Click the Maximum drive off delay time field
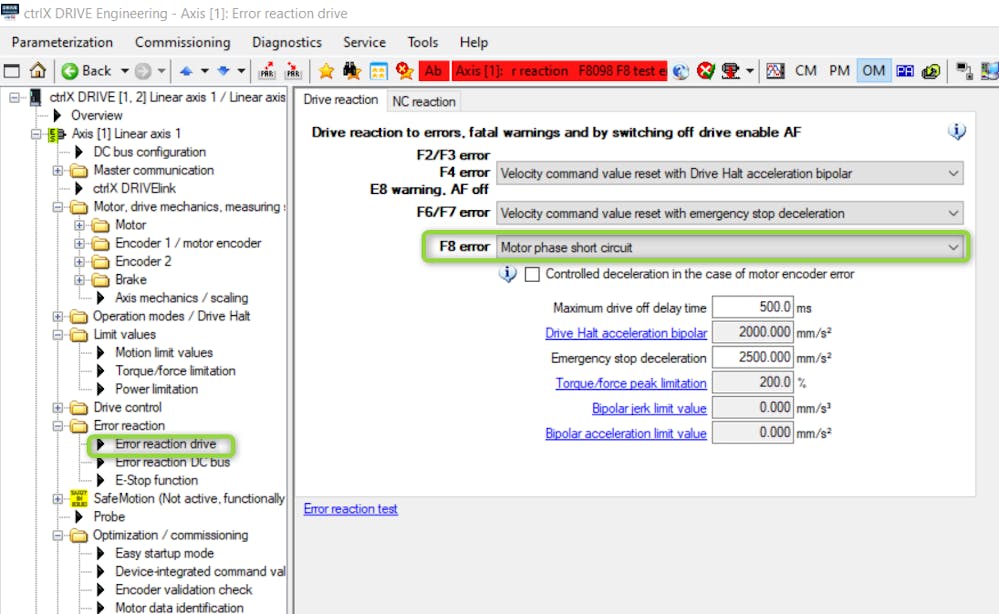Screen dimensions: 999x614 [x=752, y=307]
